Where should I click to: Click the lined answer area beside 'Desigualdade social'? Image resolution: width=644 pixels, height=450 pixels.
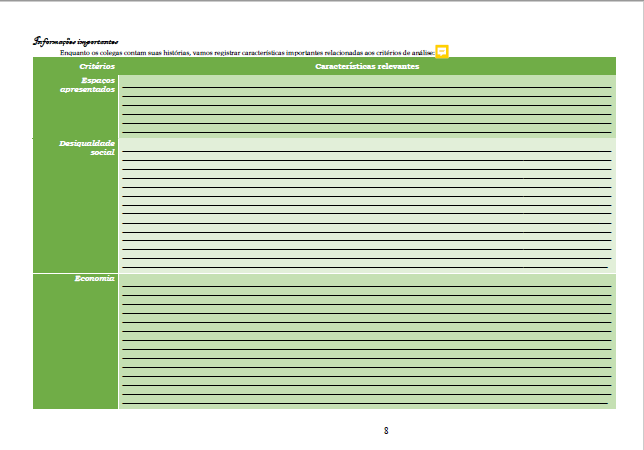[x=367, y=206]
